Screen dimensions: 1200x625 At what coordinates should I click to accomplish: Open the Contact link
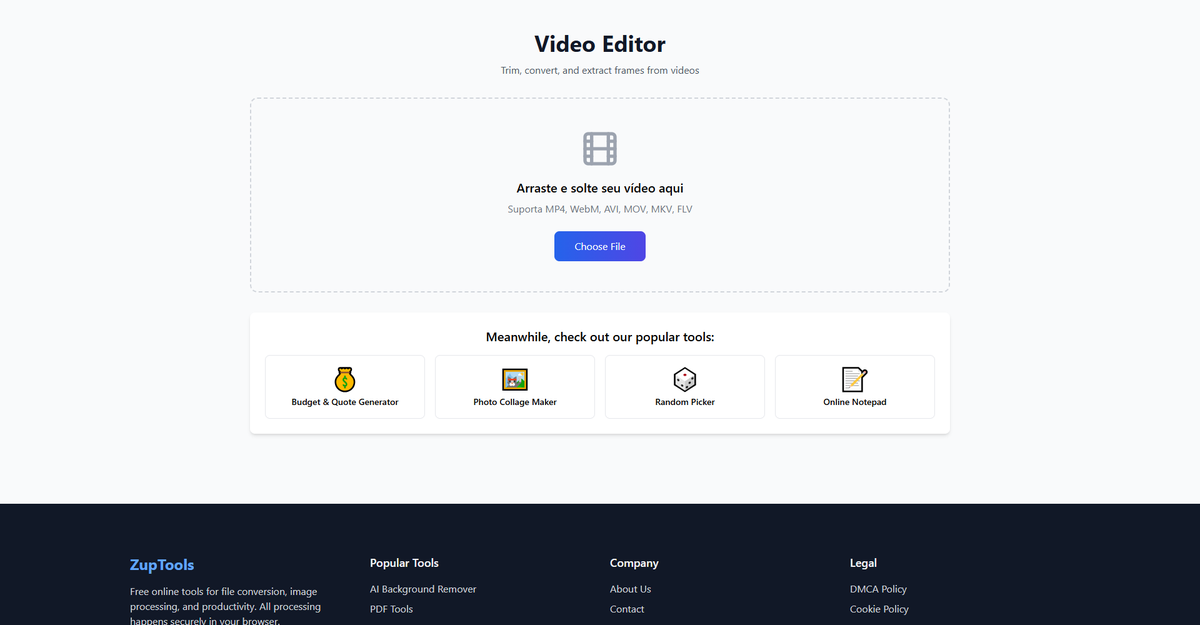[627, 609]
